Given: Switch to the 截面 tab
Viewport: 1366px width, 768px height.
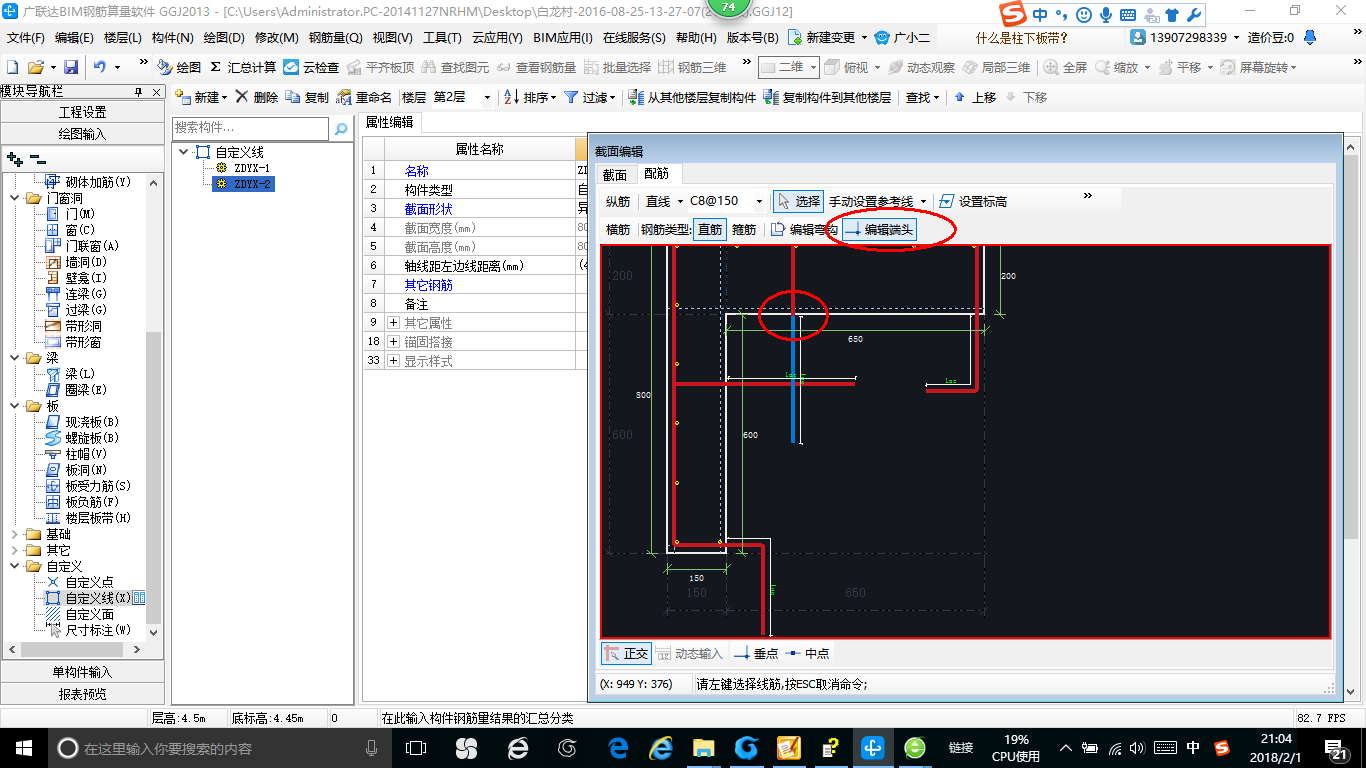Looking at the screenshot, I should click(615, 174).
